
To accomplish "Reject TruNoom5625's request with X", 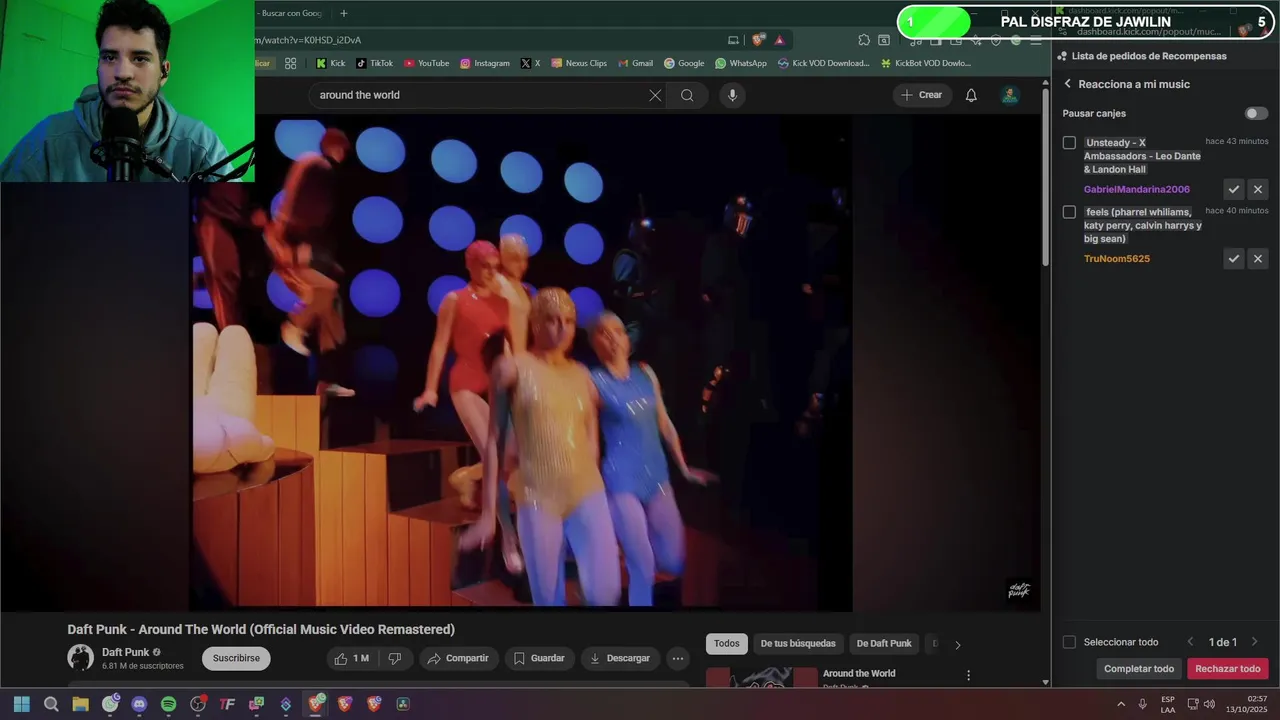I will (1258, 259).
